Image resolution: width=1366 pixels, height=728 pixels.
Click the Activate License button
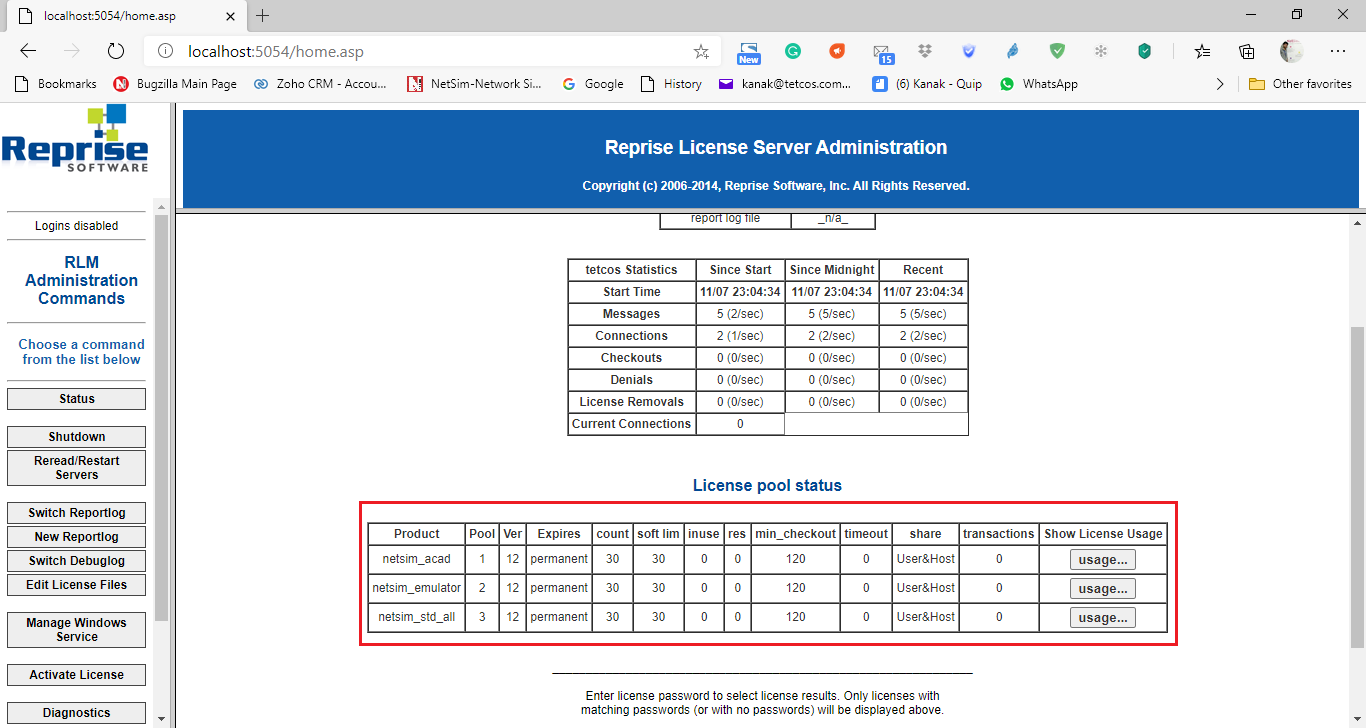click(76, 675)
